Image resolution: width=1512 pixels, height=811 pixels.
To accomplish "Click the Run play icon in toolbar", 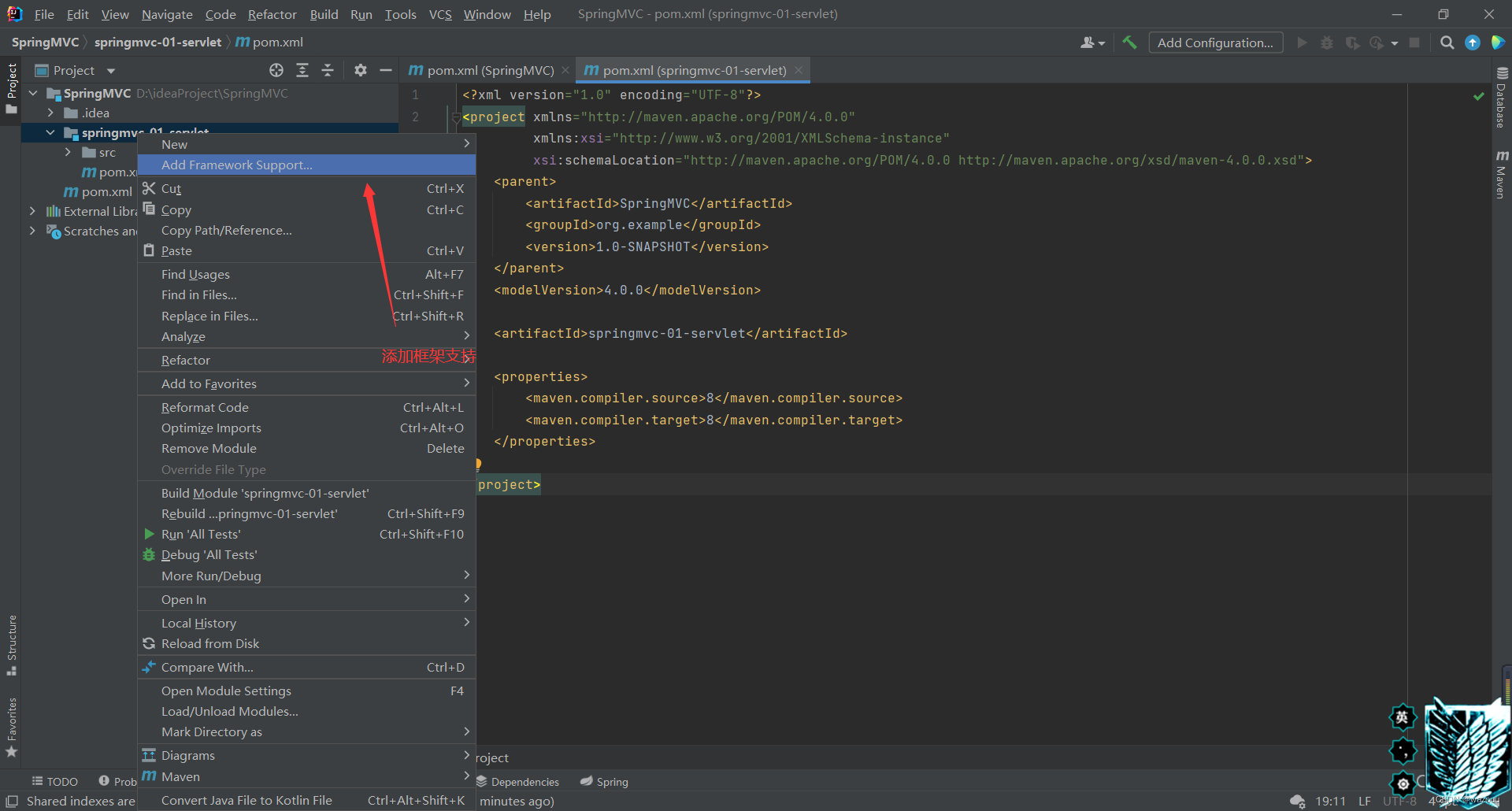I will coord(1302,43).
